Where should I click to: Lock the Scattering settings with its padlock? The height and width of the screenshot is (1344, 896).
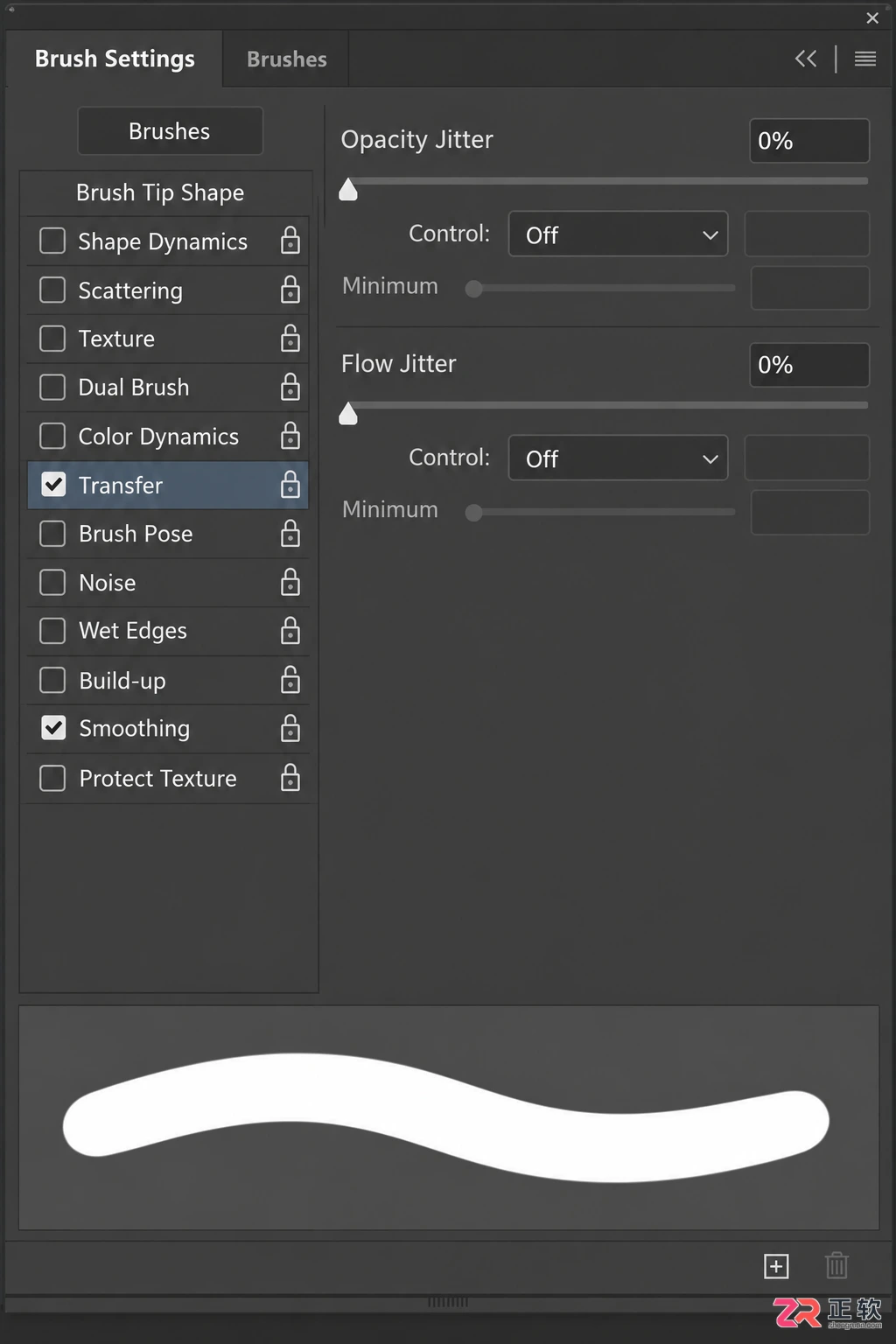click(x=290, y=290)
